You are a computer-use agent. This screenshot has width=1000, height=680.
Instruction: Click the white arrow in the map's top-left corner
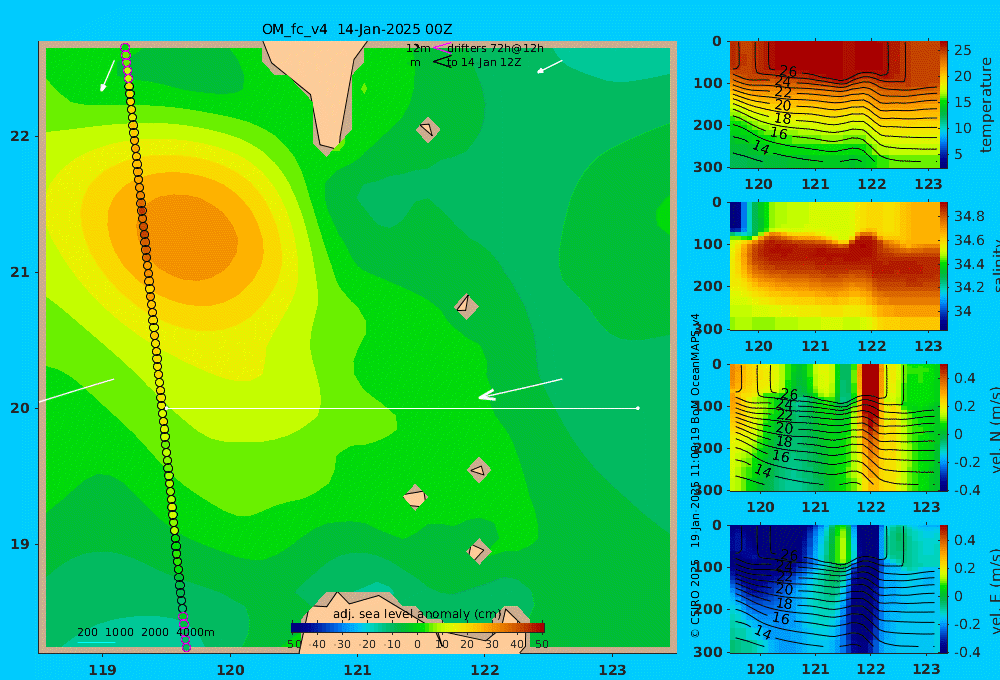107,76
